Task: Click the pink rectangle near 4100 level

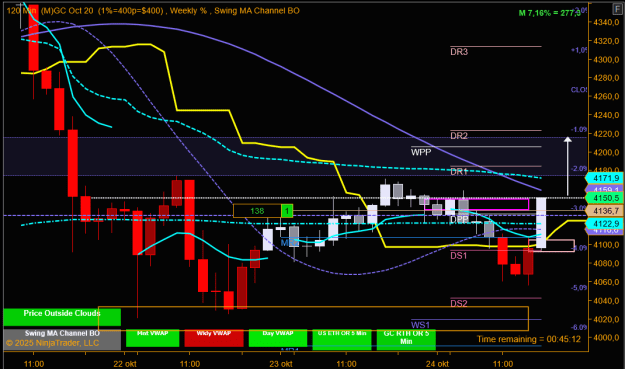Action: (x=551, y=245)
